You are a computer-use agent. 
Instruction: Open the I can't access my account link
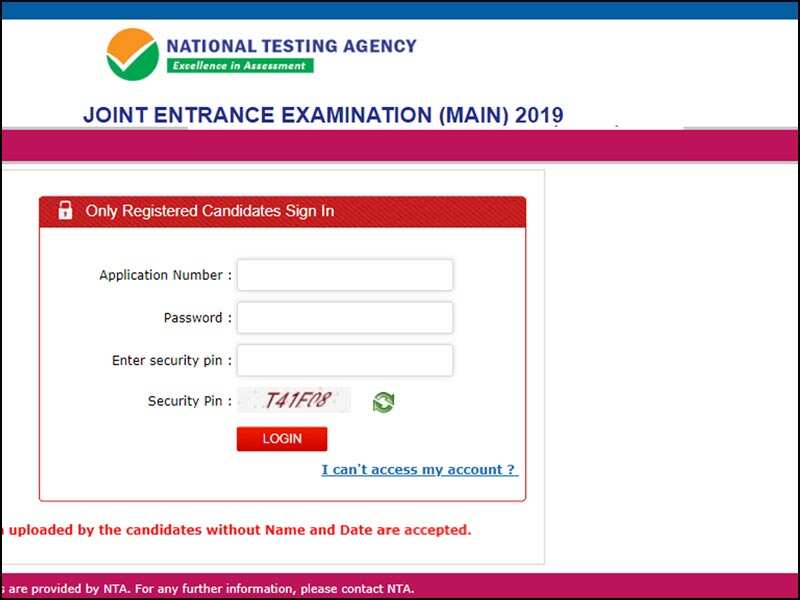(x=419, y=470)
